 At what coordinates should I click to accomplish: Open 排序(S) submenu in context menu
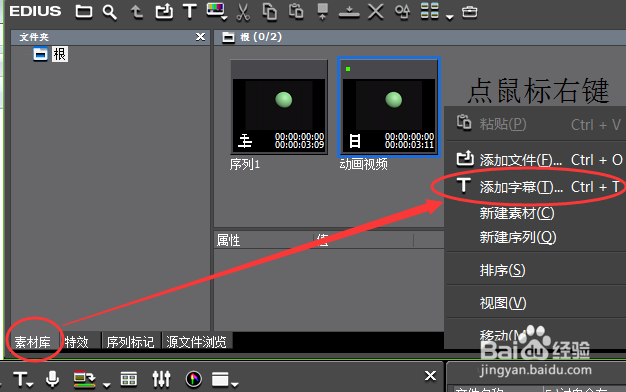pos(536,270)
